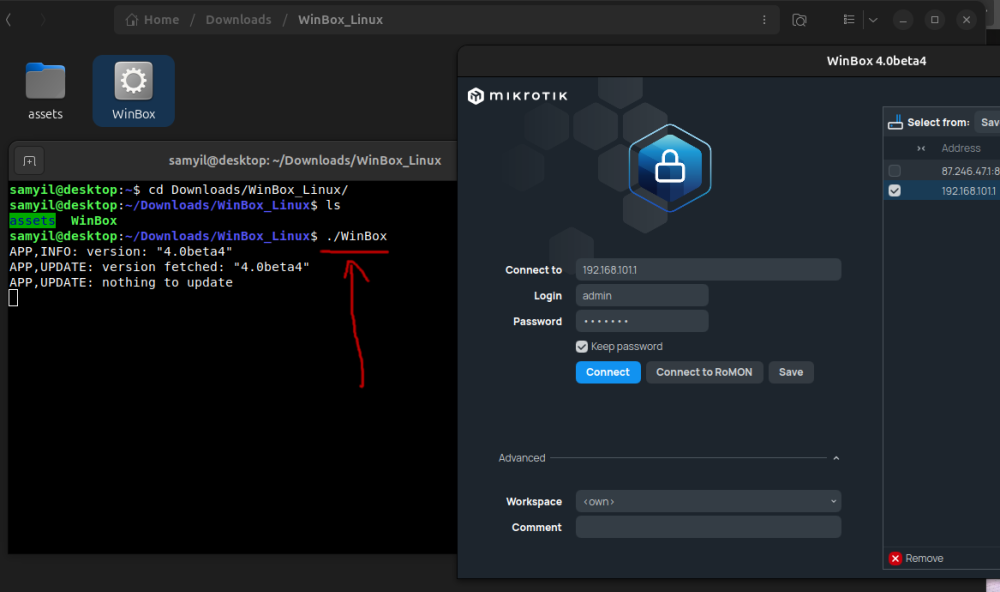Image resolution: width=1000 pixels, height=592 pixels.
Task: Click into the Comment input field
Action: click(x=708, y=527)
